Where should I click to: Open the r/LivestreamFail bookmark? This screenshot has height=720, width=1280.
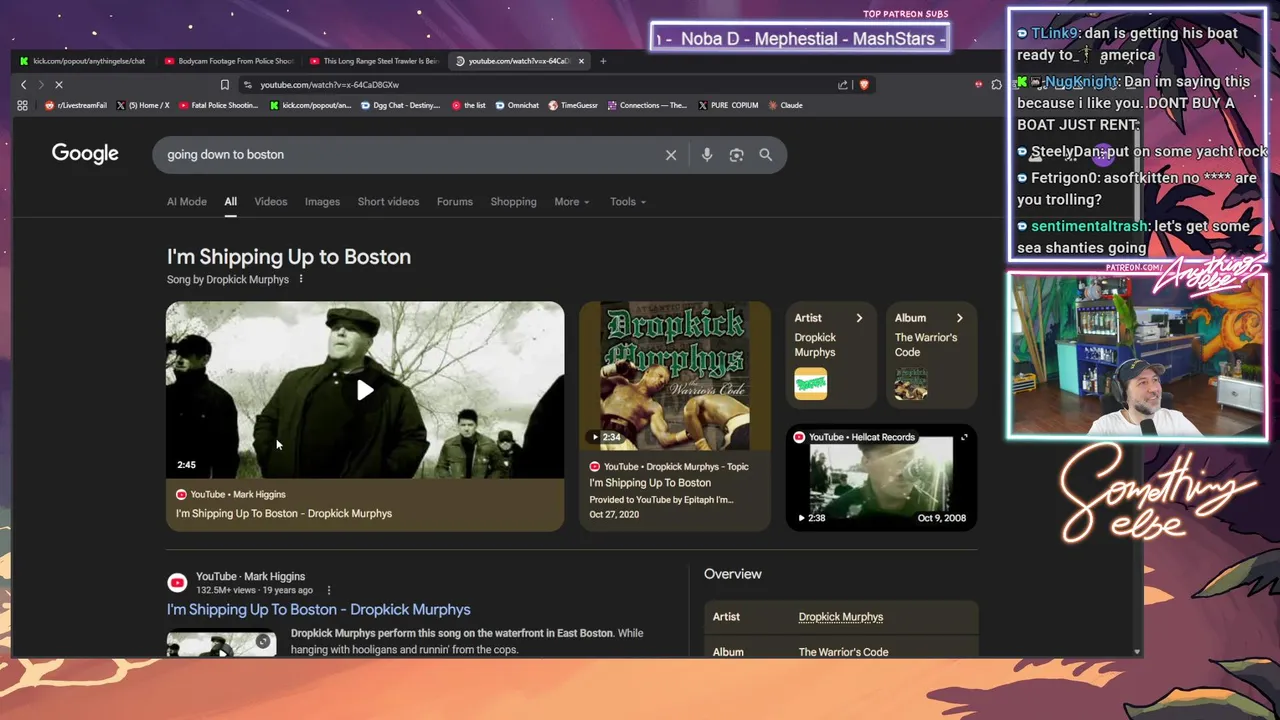pyautogui.click(x=76, y=105)
